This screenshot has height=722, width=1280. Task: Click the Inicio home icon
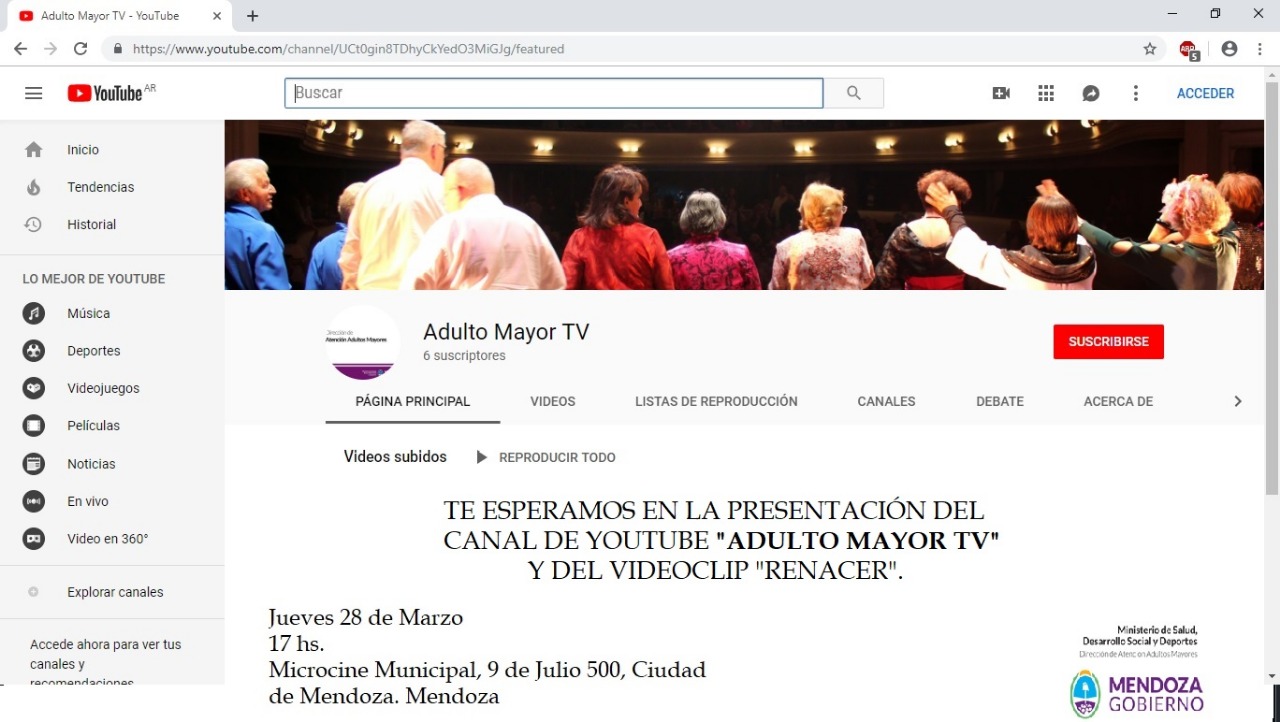pyautogui.click(x=34, y=150)
